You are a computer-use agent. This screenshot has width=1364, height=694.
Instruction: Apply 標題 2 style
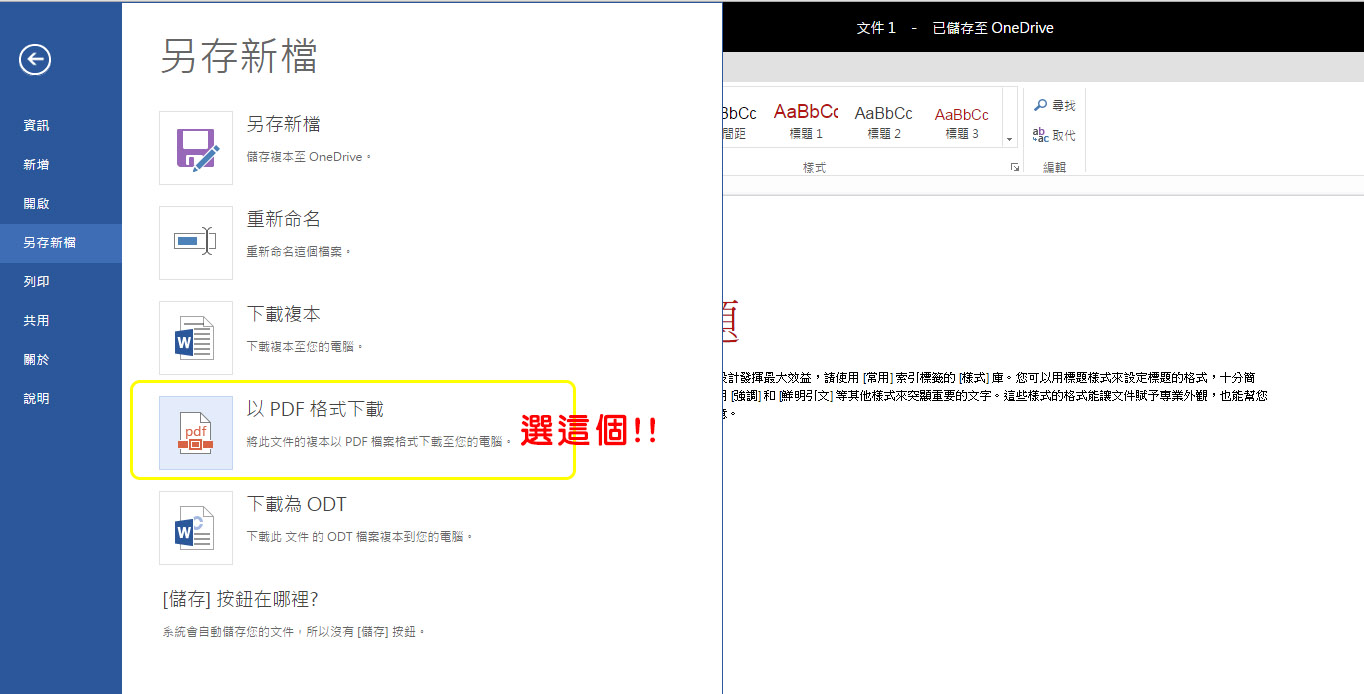point(884,121)
